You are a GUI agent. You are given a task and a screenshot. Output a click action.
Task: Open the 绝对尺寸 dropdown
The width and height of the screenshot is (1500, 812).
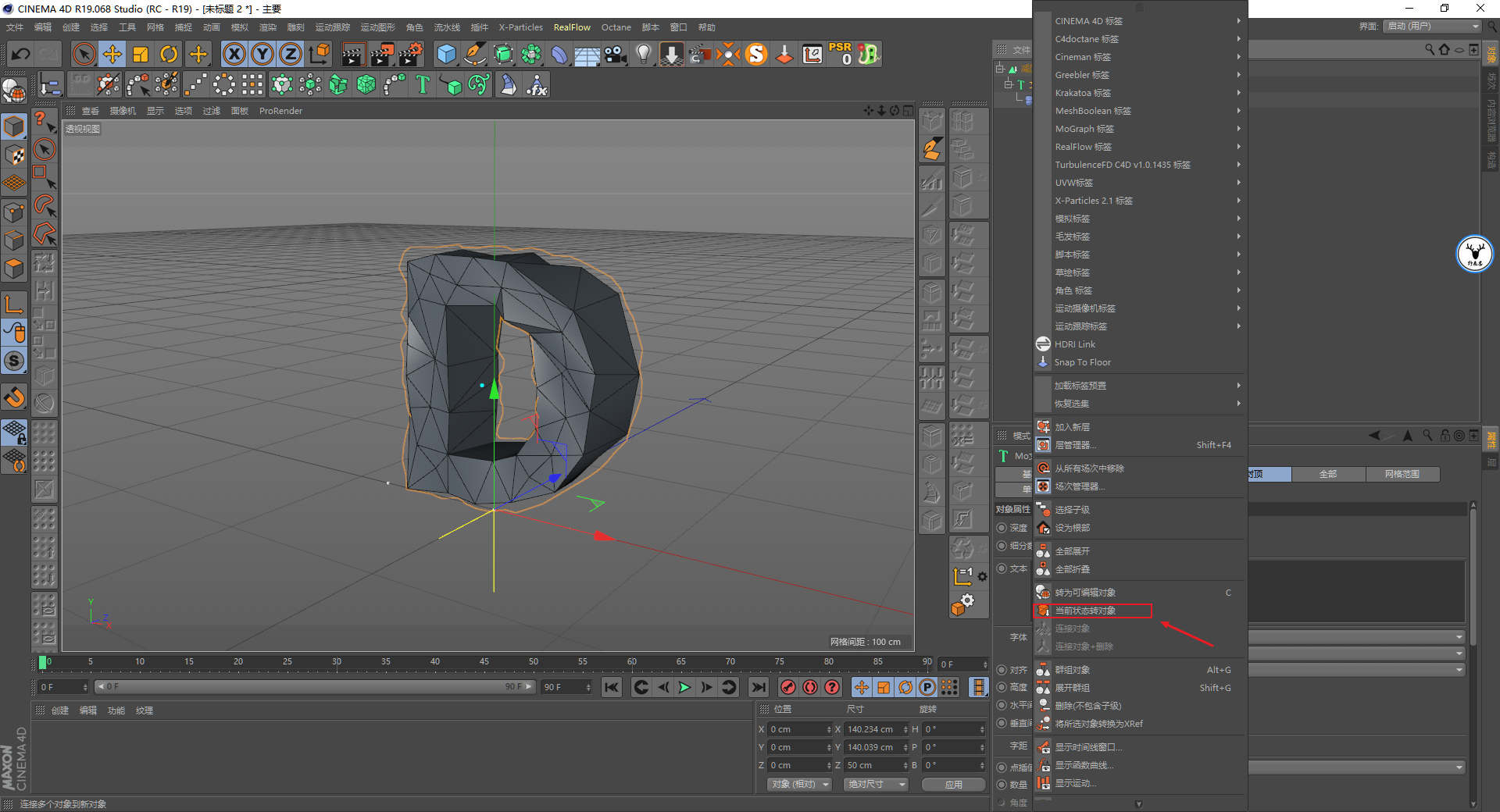pos(875,784)
